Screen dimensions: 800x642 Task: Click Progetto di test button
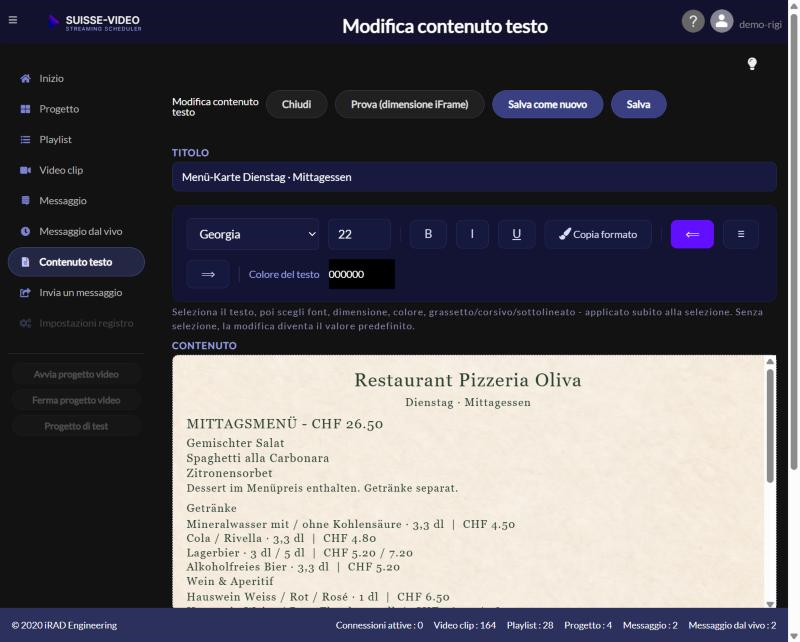click(x=76, y=426)
